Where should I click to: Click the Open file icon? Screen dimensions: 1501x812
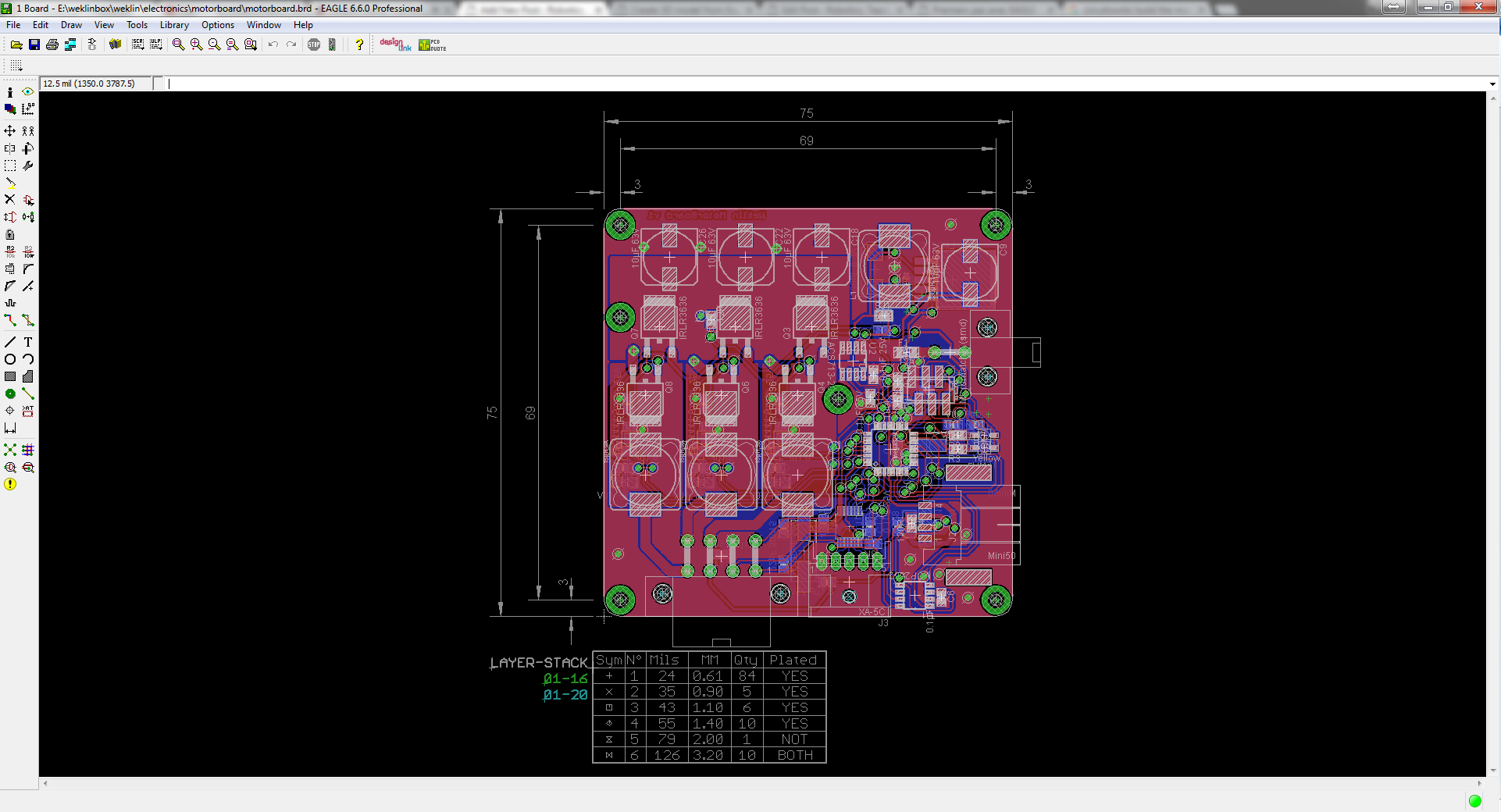pyautogui.click(x=16, y=45)
